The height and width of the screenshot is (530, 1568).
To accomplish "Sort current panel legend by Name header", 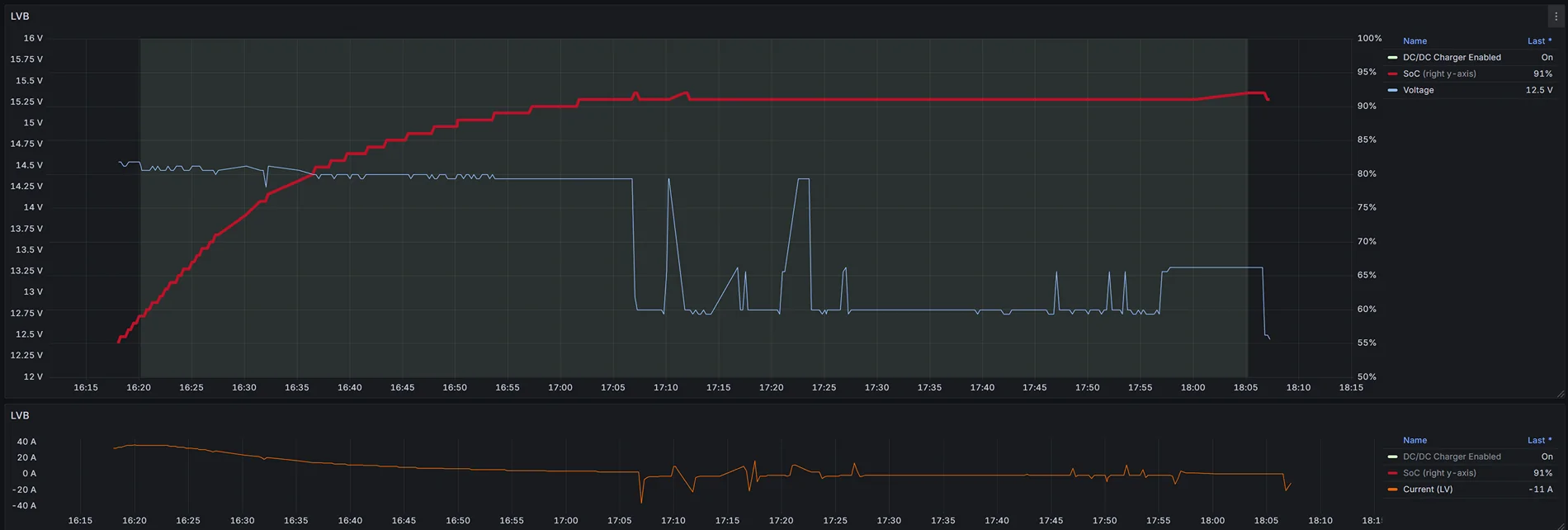I will (x=1415, y=441).
